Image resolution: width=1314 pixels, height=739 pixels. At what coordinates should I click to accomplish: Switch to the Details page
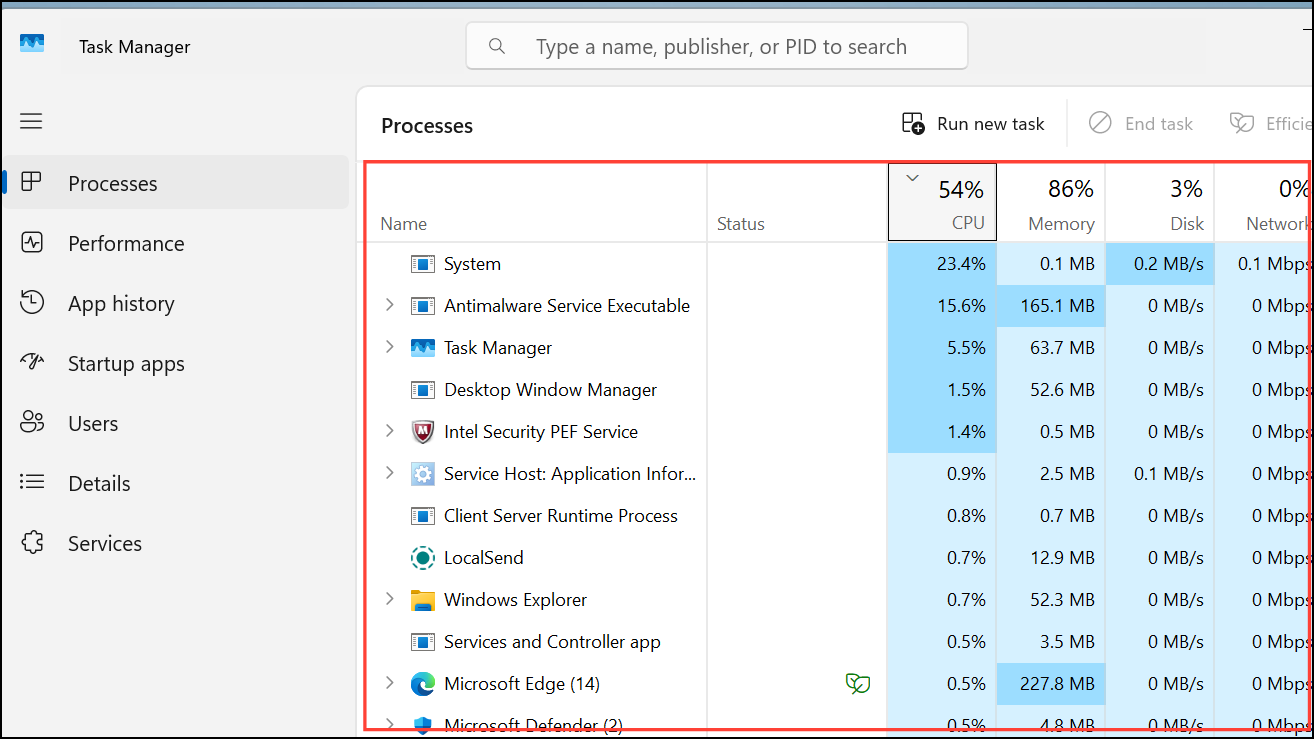tap(176, 482)
